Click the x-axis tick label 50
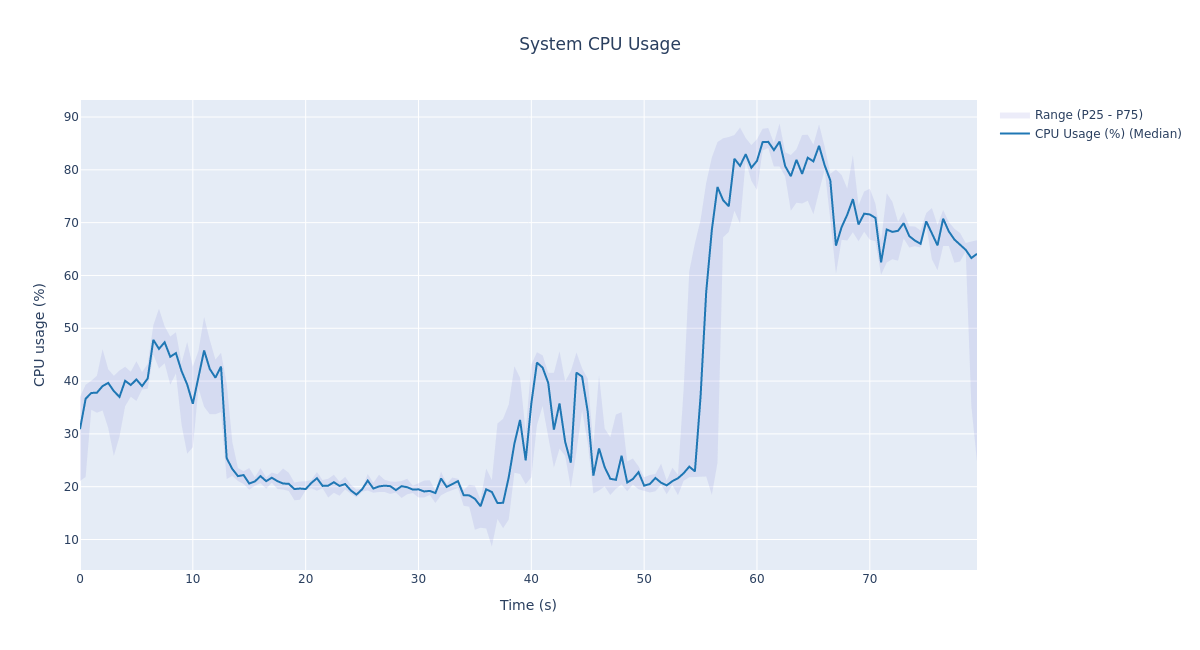The image size is (1200, 650). pos(644,579)
